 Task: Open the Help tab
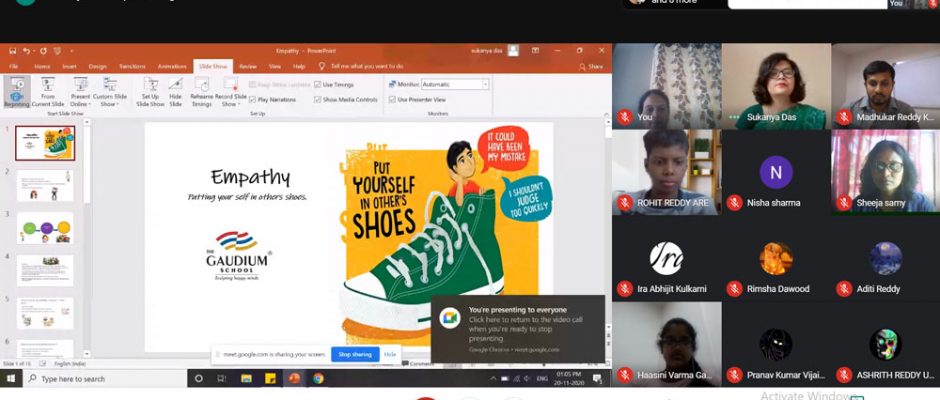coord(299,67)
